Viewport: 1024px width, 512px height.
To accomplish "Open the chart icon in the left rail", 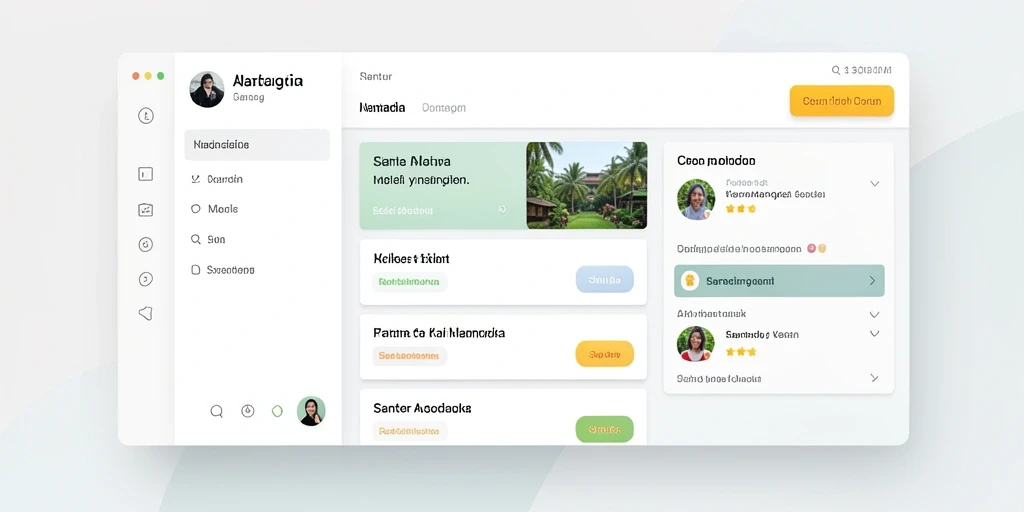I will click(x=146, y=210).
